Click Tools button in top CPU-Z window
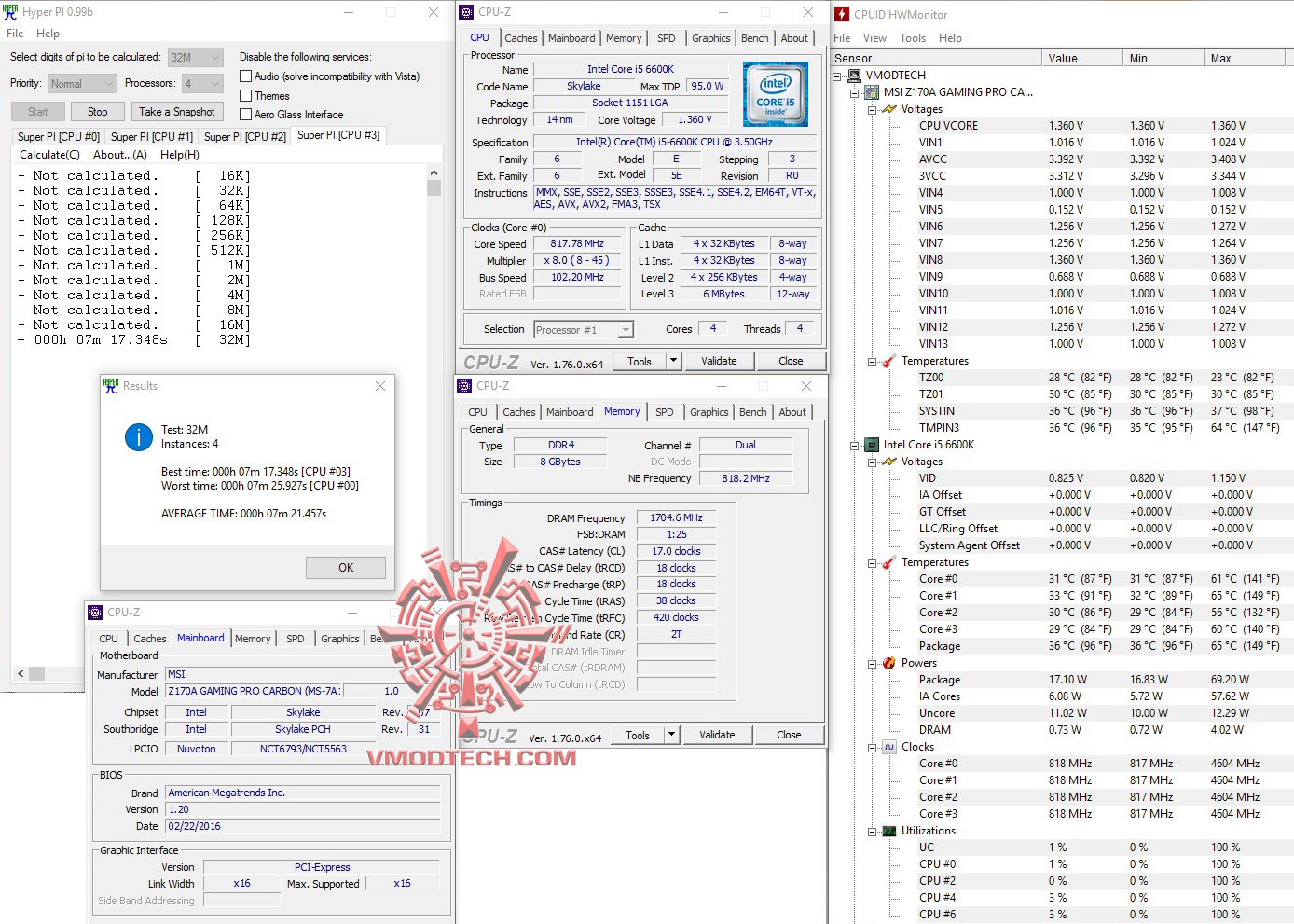1294x924 pixels. click(x=640, y=361)
